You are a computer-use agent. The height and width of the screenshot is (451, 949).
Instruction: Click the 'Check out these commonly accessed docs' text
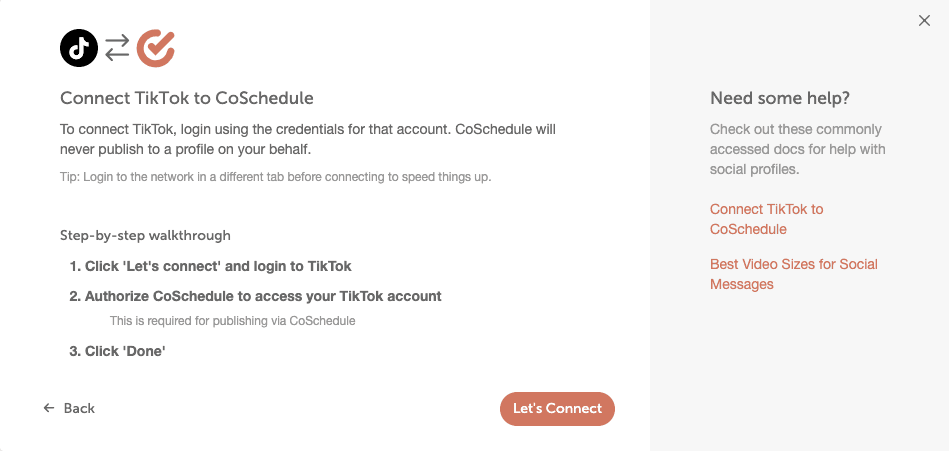click(x=796, y=150)
